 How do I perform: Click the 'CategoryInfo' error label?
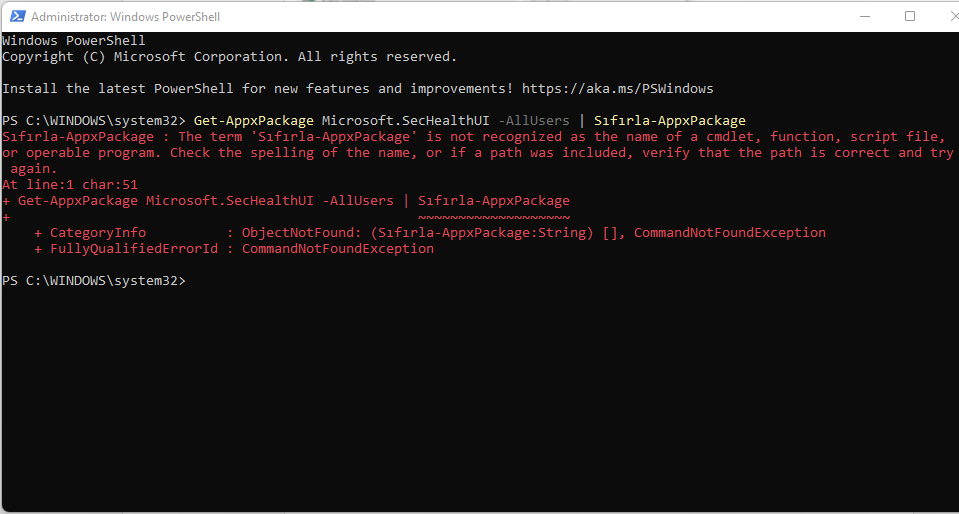coord(98,233)
